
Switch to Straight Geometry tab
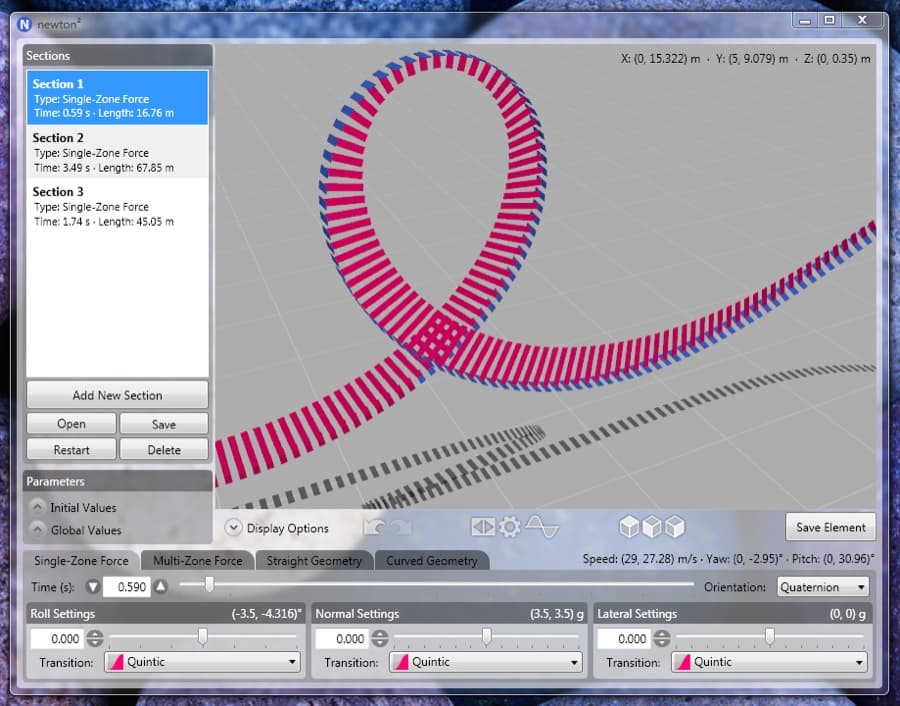[x=314, y=561]
